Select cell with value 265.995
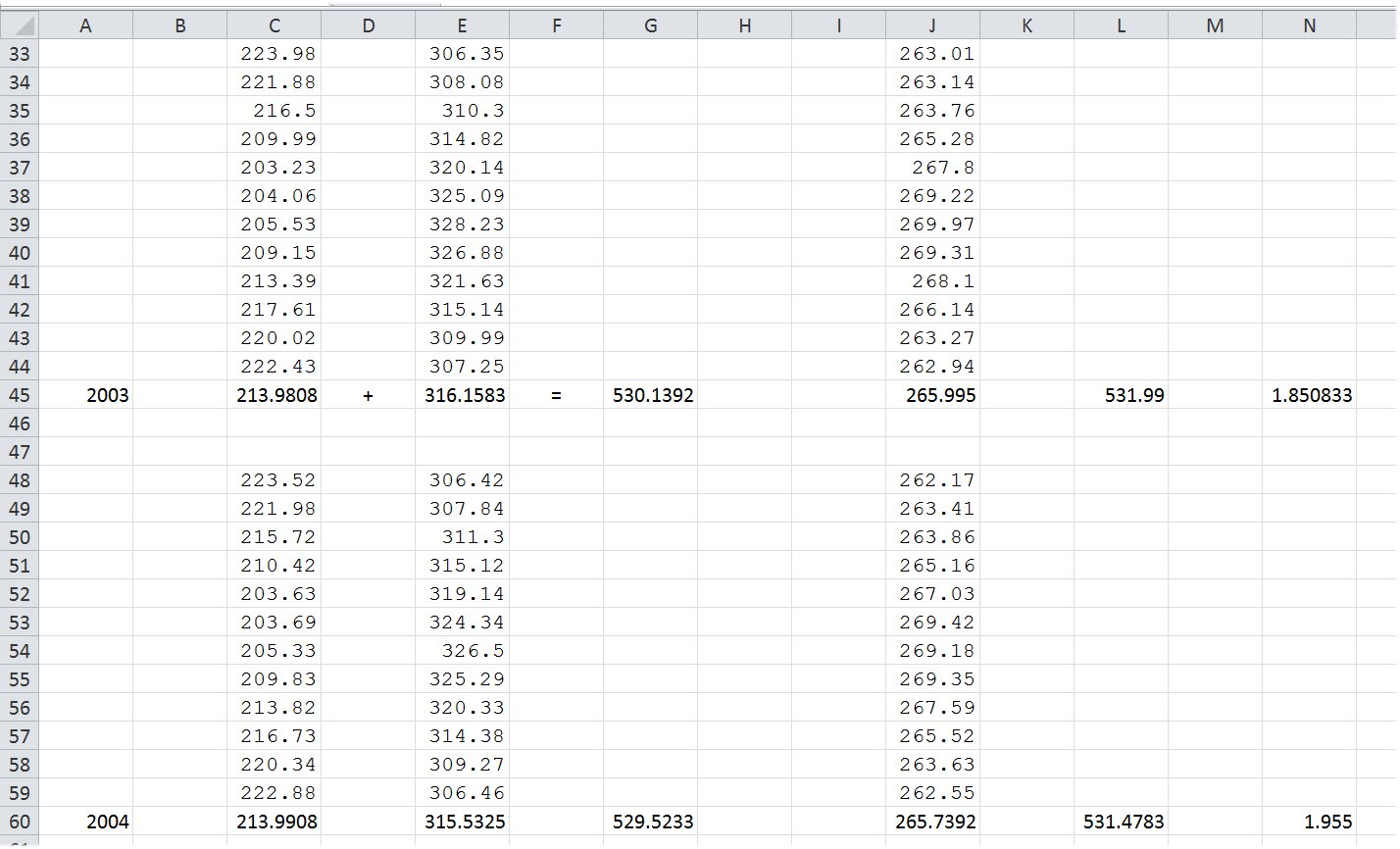Image resolution: width=1400 pixels, height=849 pixels. coord(932,395)
